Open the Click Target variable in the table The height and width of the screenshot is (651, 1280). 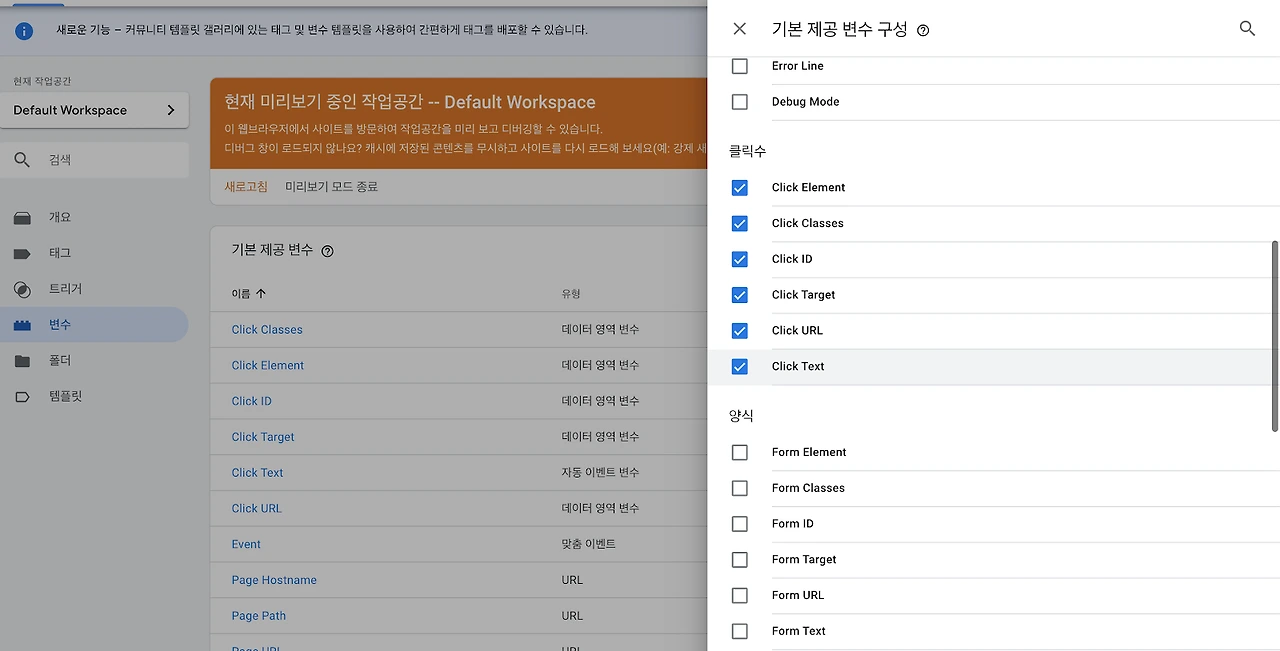(263, 437)
